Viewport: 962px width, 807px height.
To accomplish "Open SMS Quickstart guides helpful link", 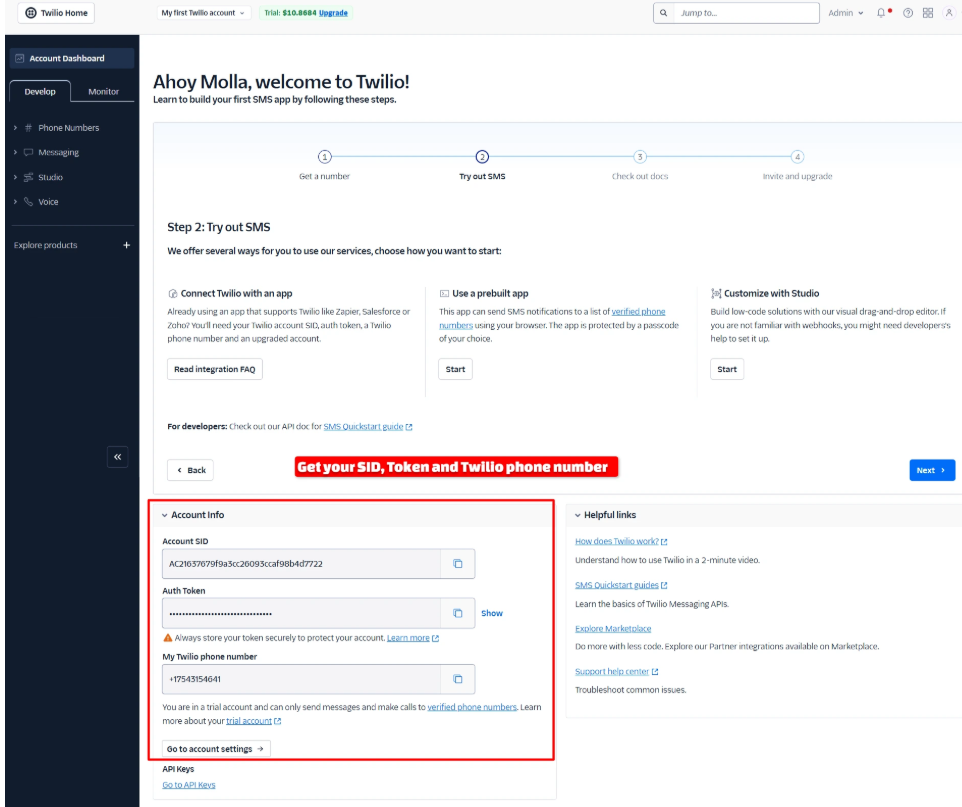I will tap(621, 585).
